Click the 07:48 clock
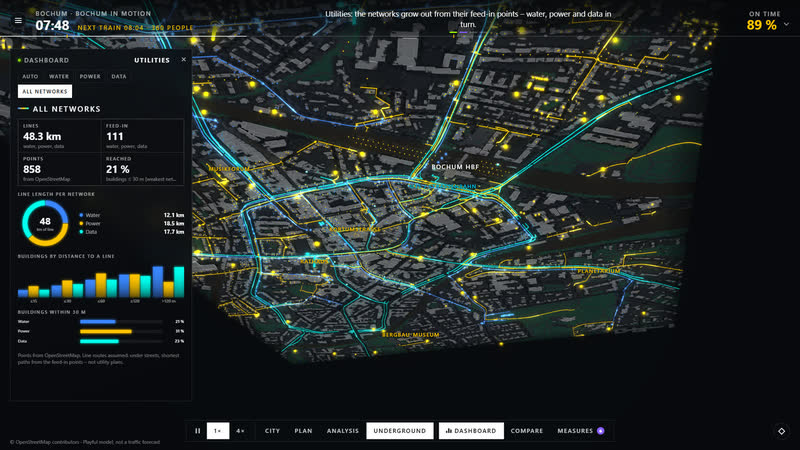The width and height of the screenshot is (800, 450). click(52, 26)
